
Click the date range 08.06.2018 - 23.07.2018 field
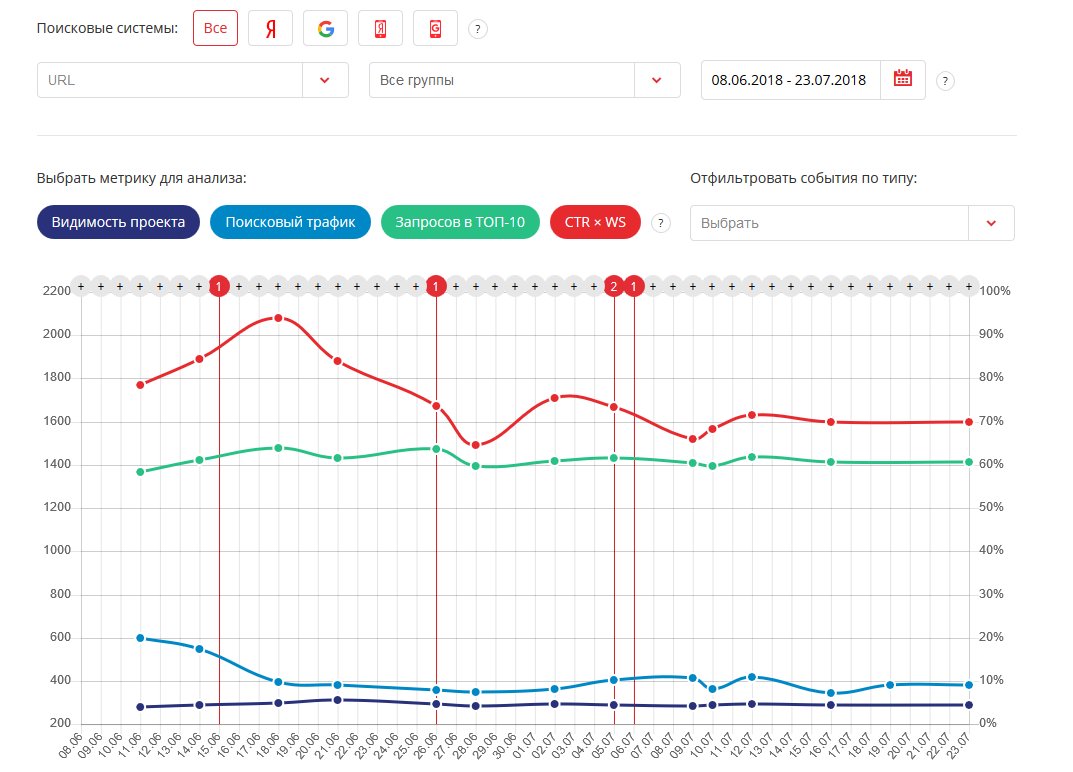click(x=789, y=80)
